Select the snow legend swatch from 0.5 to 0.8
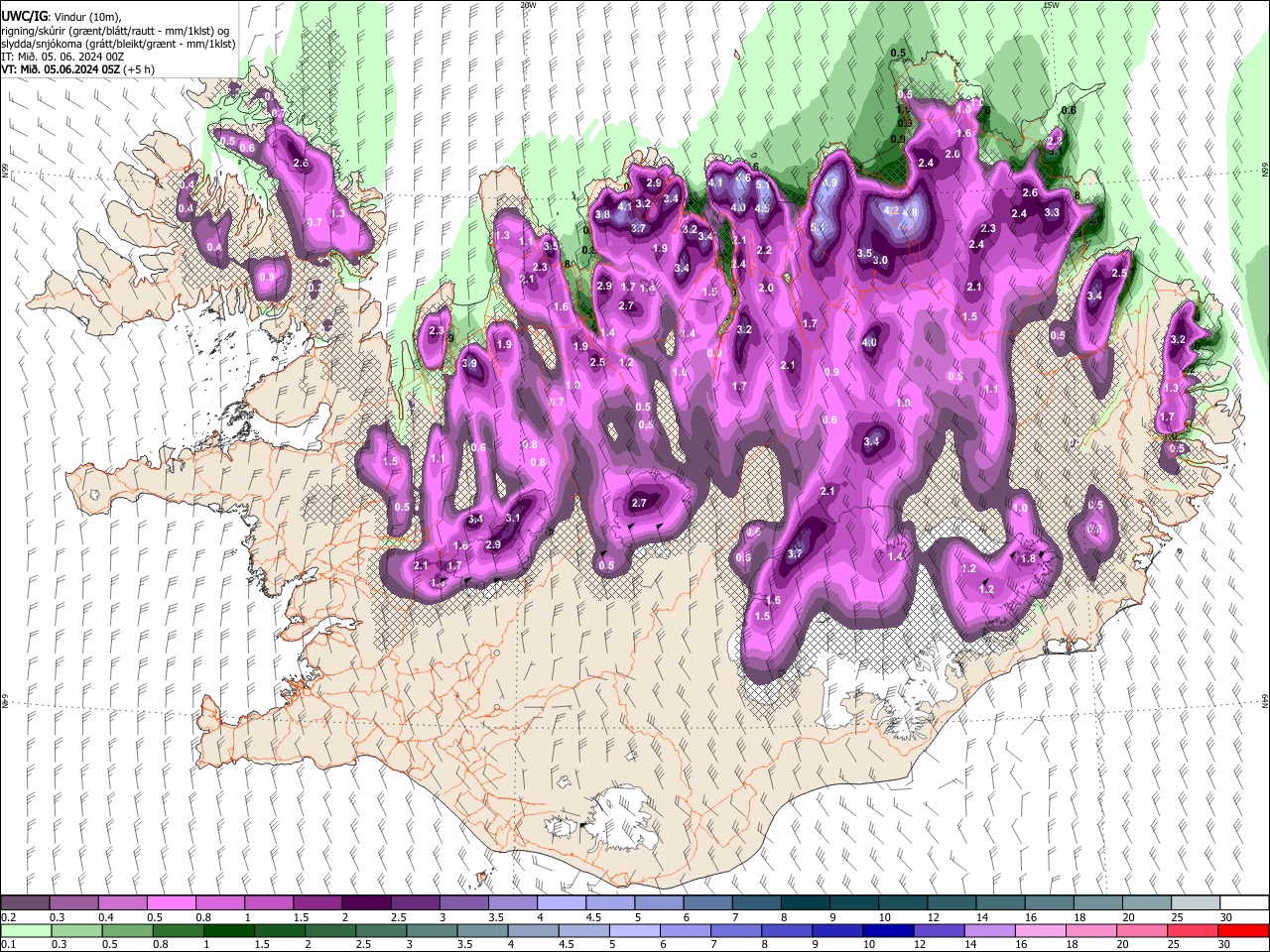 coord(171,903)
